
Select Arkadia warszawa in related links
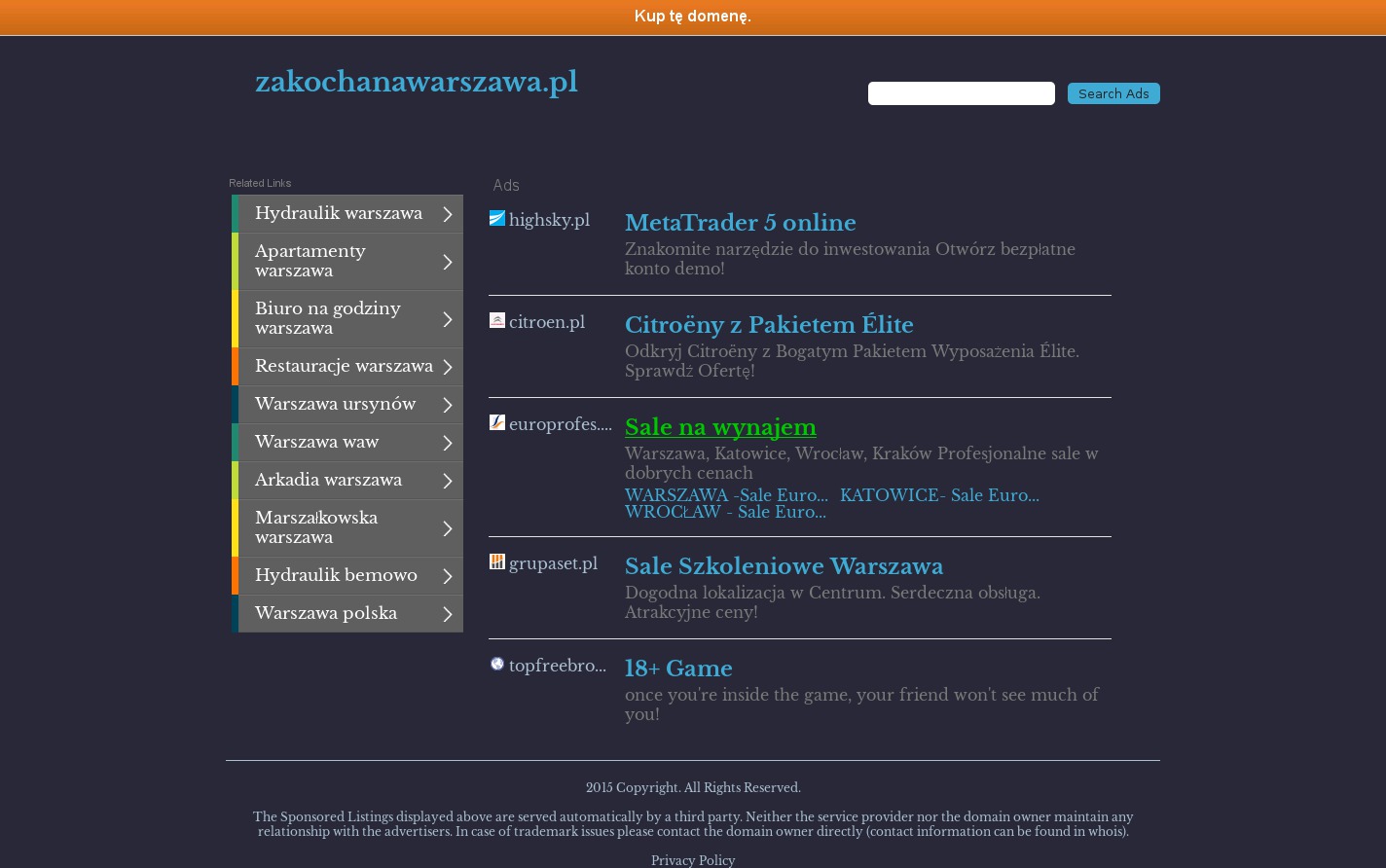[328, 480]
